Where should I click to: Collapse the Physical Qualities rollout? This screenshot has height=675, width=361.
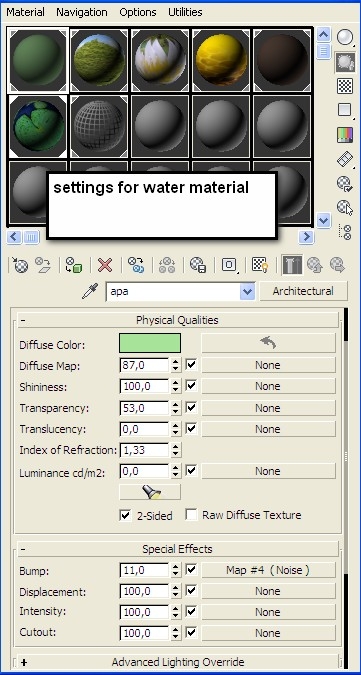(x=177, y=320)
